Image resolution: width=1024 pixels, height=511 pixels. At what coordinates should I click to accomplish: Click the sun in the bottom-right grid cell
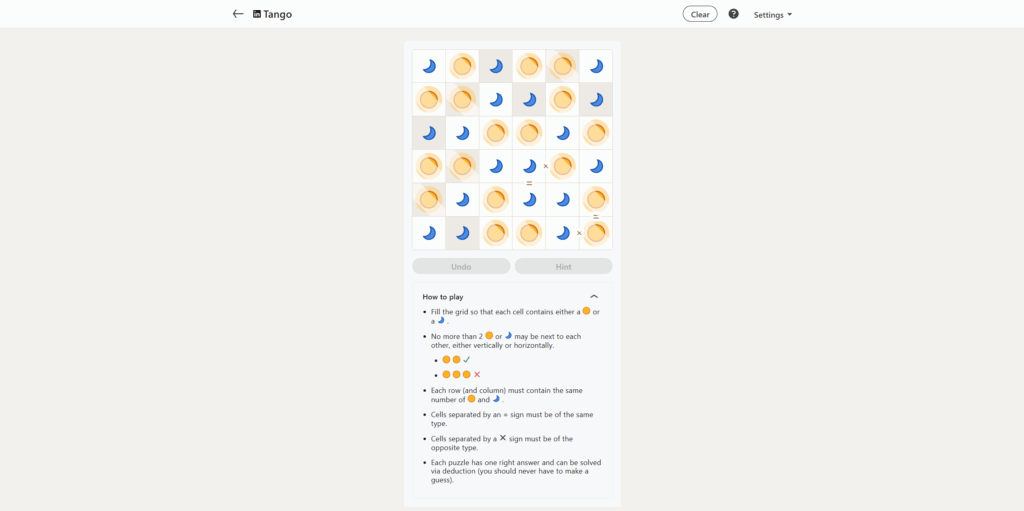[x=596, y=233]
